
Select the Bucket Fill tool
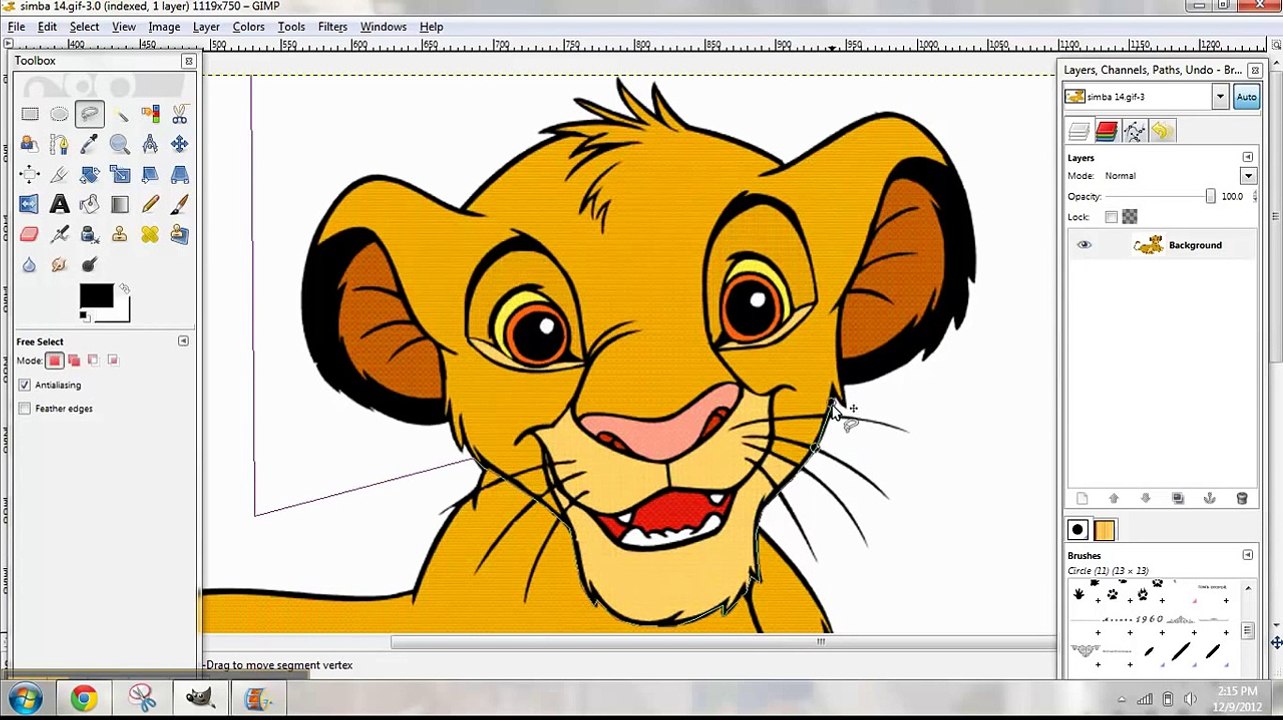(x=89, y=205)
